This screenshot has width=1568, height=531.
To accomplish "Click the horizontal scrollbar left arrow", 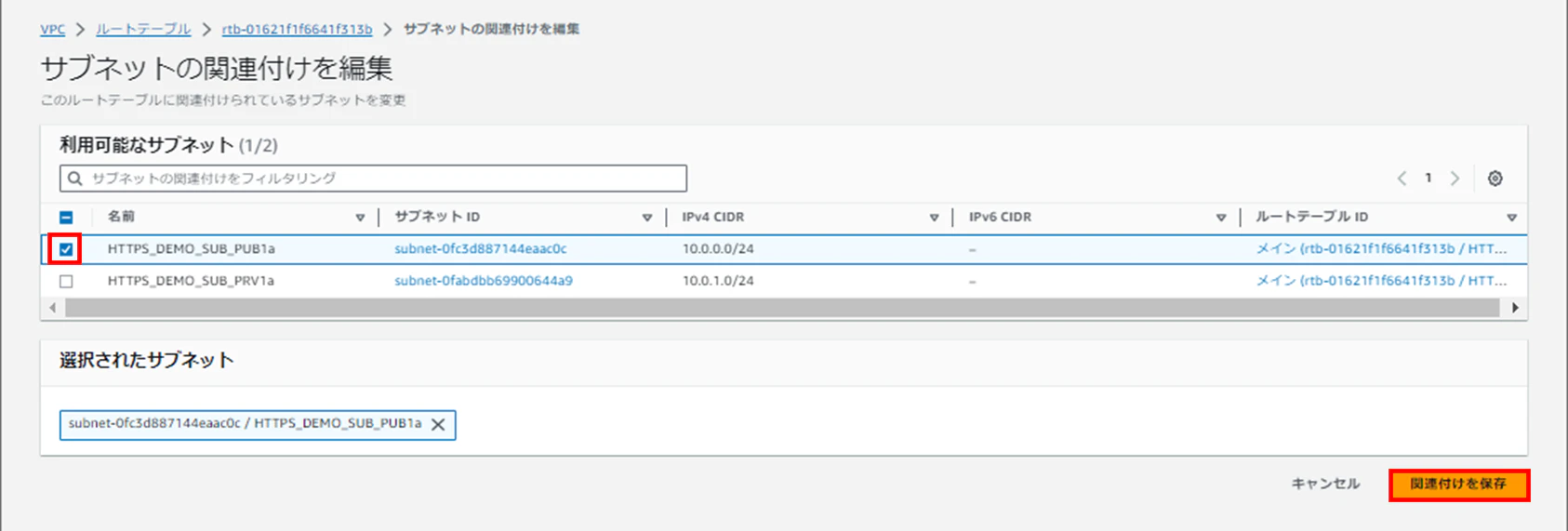I will click(x=52, y=308).
